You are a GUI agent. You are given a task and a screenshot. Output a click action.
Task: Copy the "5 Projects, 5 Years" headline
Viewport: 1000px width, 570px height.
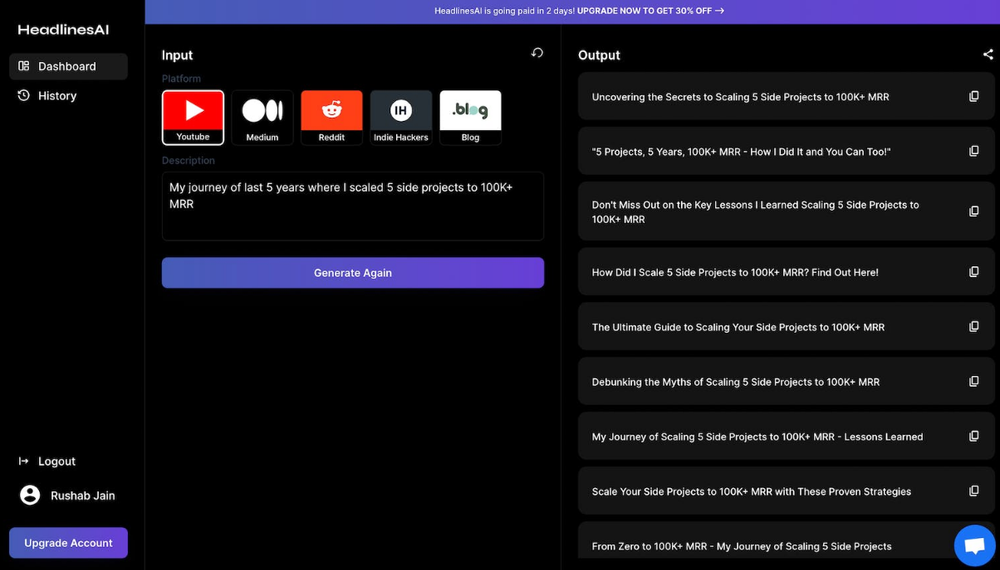tap(974, 151)
